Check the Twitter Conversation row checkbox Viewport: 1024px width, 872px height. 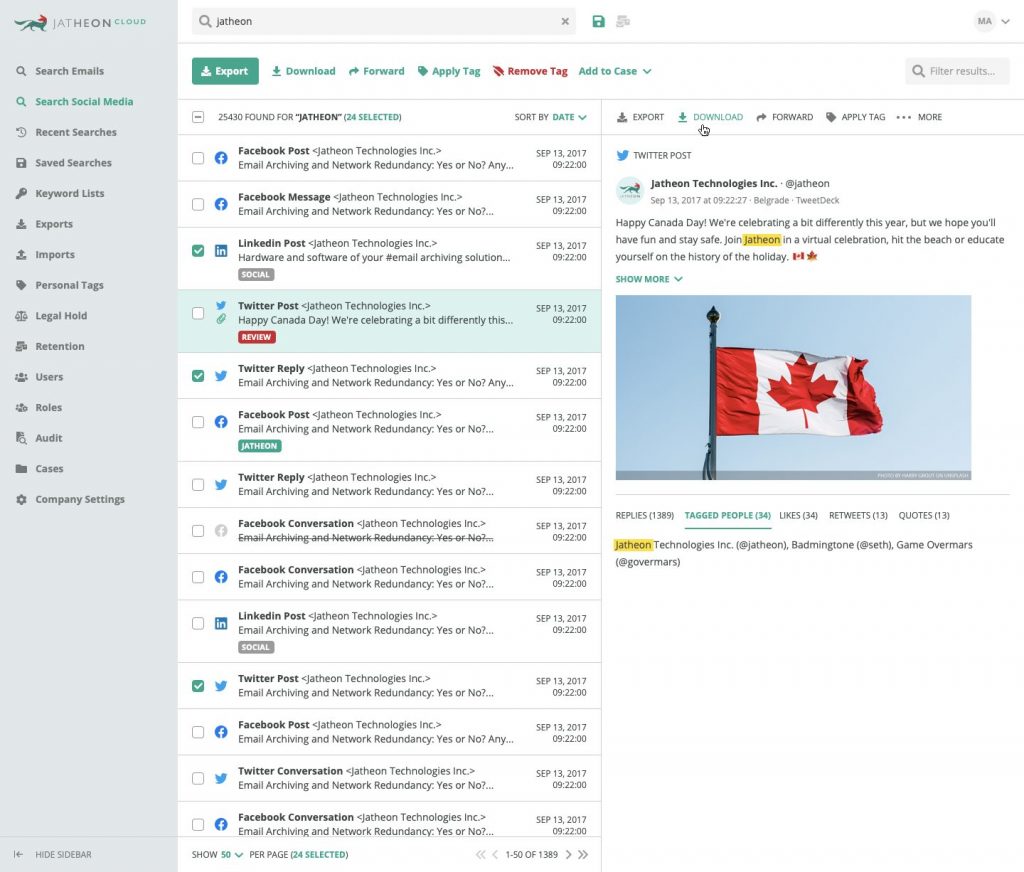pyautogui.click(x=198, y=779)
